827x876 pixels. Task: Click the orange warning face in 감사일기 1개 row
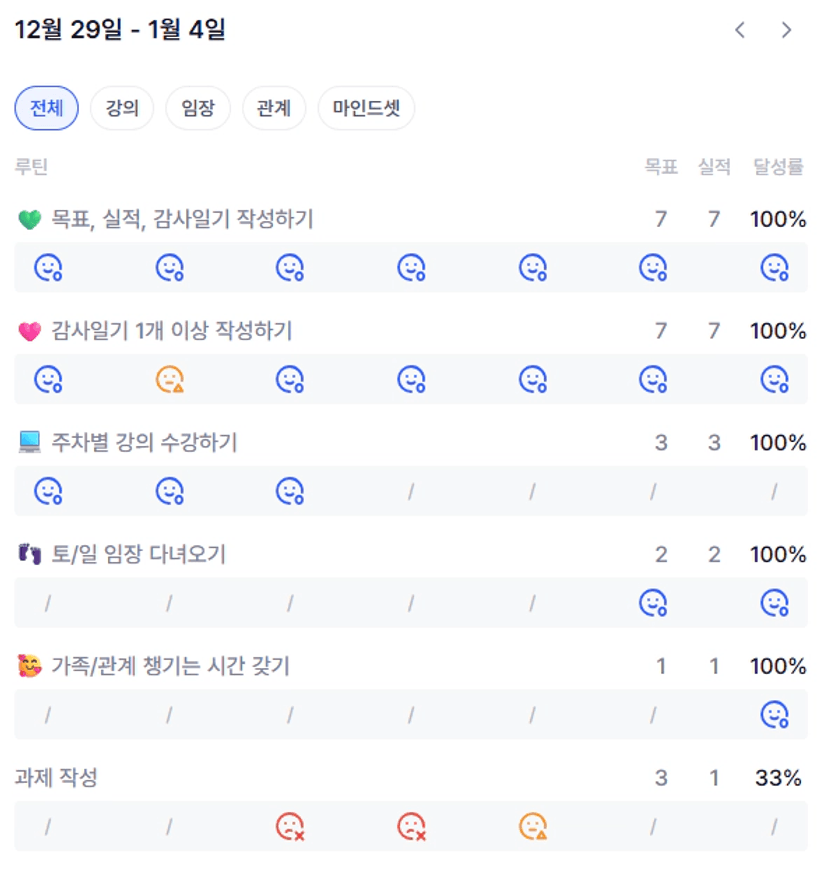tap(170, 380)
